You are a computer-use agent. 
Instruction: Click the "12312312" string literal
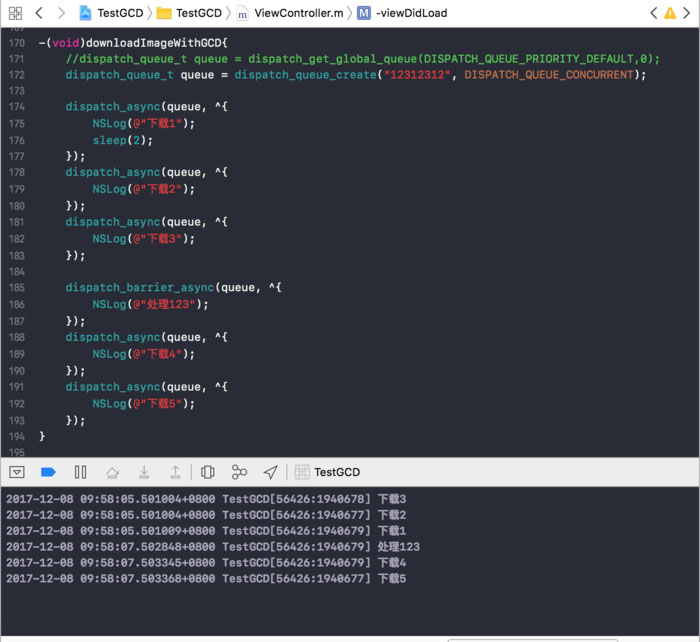(417, 75)
